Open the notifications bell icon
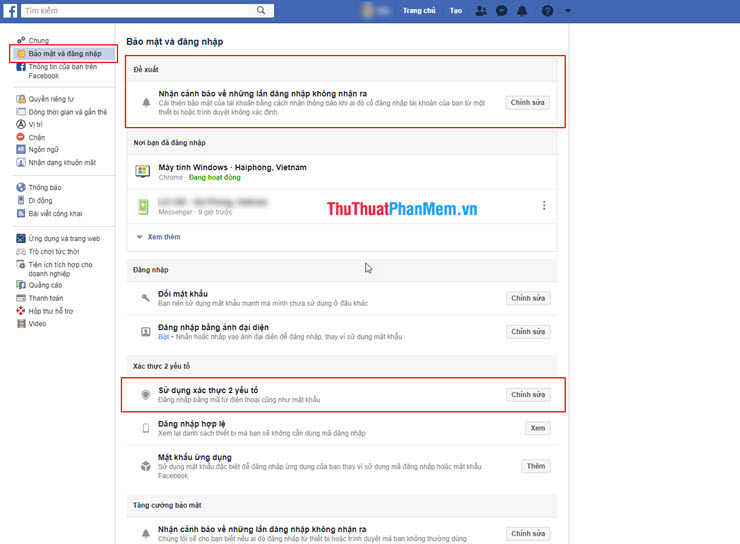Screen dimensions: 740x544 [522, 10]
